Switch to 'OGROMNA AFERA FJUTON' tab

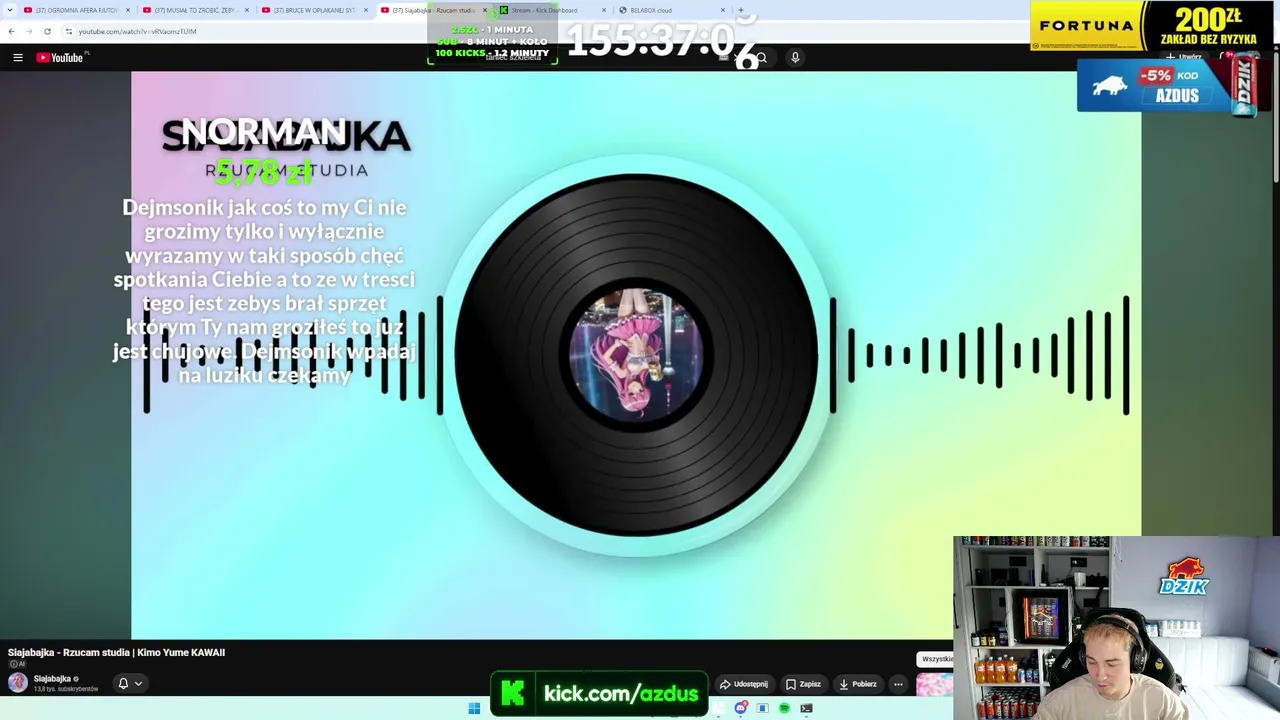76,10
